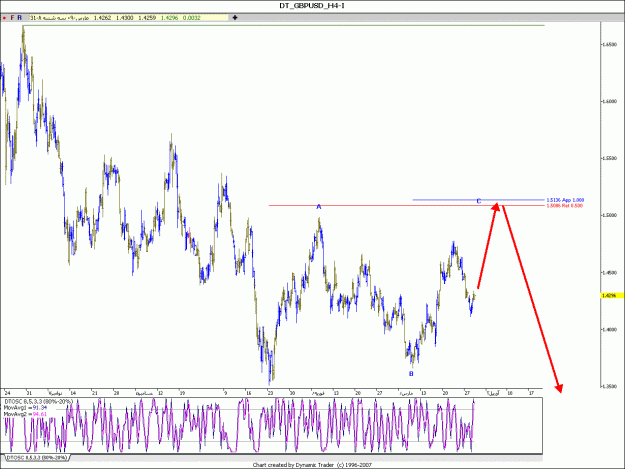Click the 1.6000 price axis label
The height and width of the screenshot is (469, 625).
click(609, 101)
